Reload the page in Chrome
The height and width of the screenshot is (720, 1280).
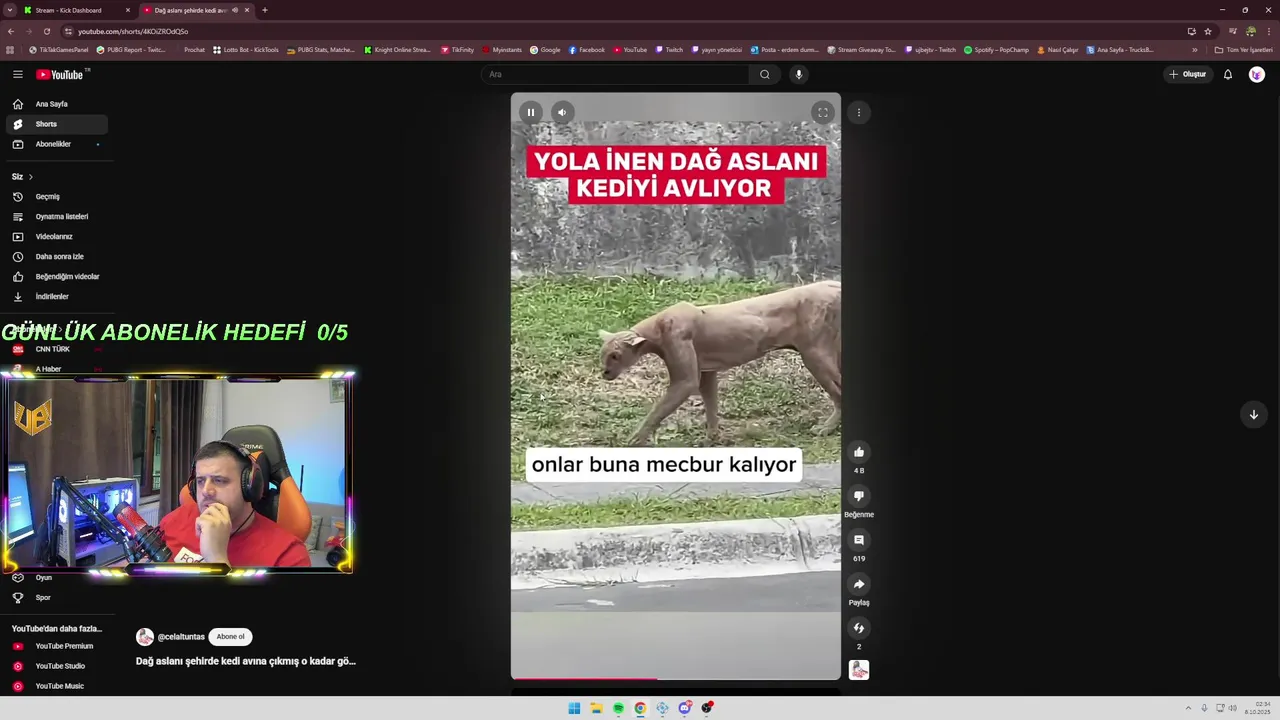tap(46, 31)
